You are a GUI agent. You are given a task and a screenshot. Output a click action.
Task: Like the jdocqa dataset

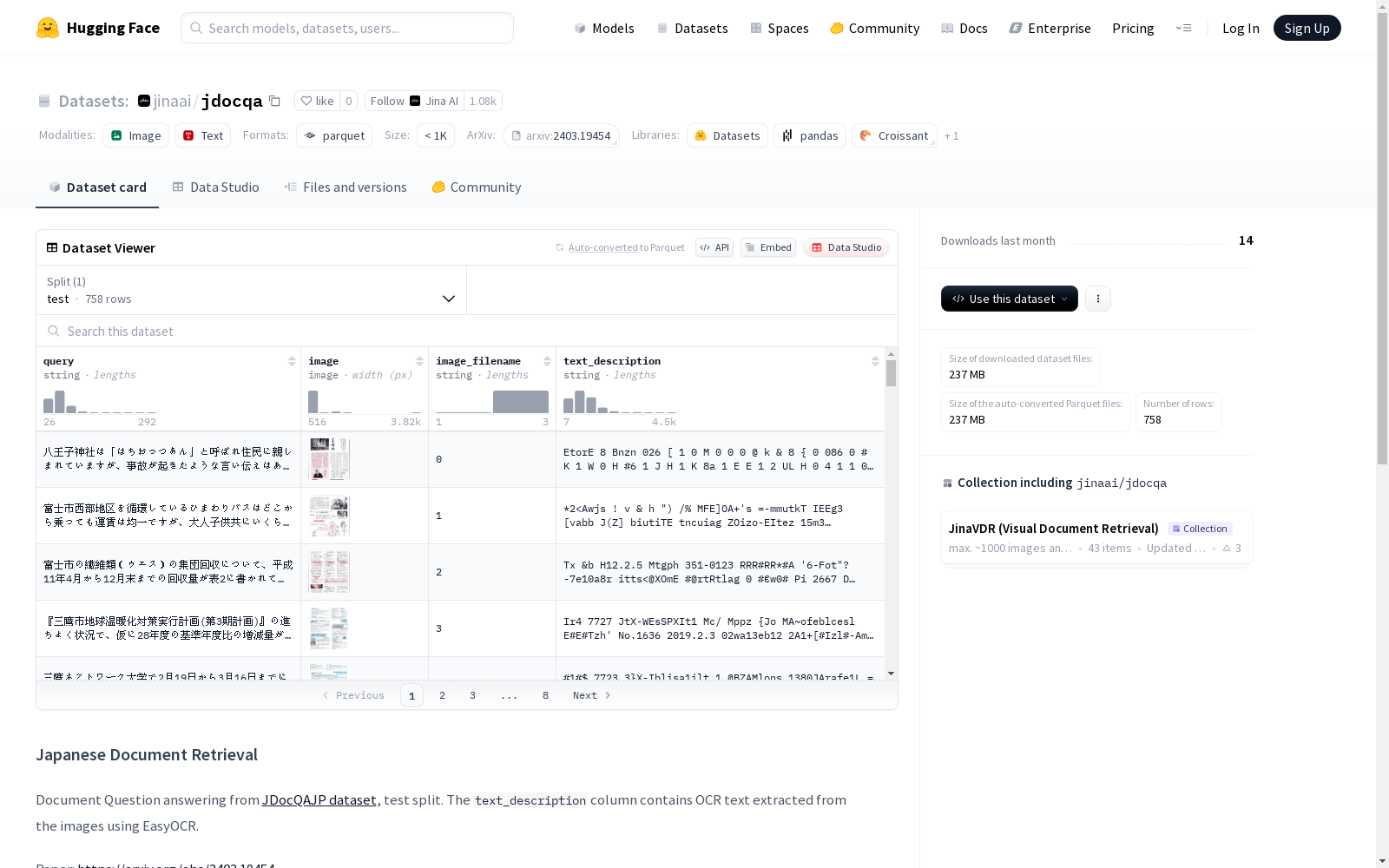coord(317,101)
